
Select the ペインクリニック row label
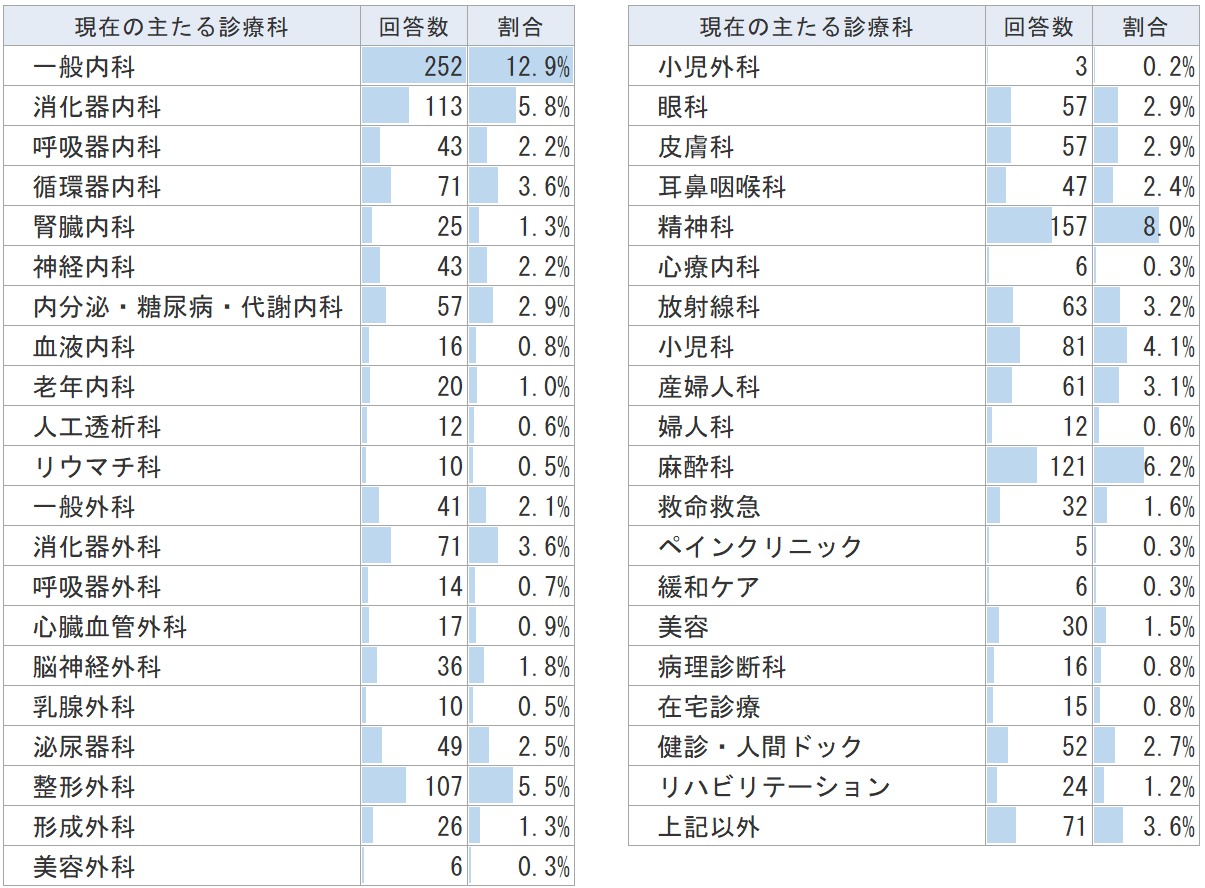pyautogui.click(x=760, y=547)
